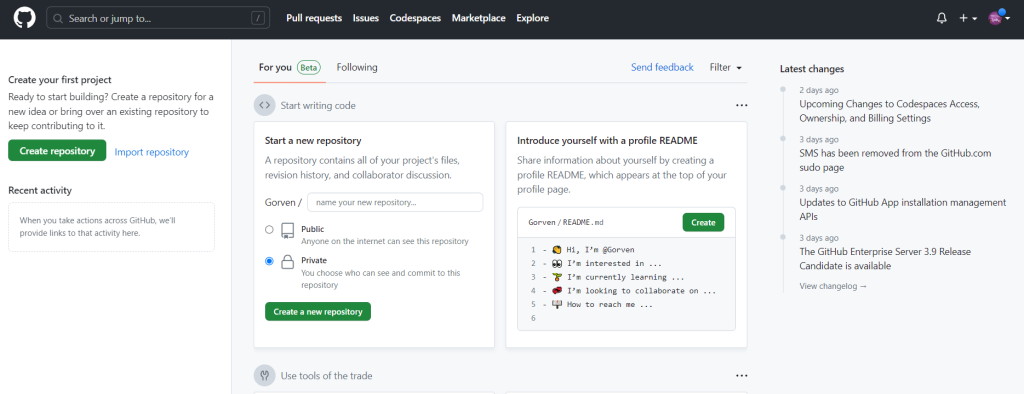Switch to the Following tab
The width and height of the screenshot is (1024, 394).
[357, 67]
